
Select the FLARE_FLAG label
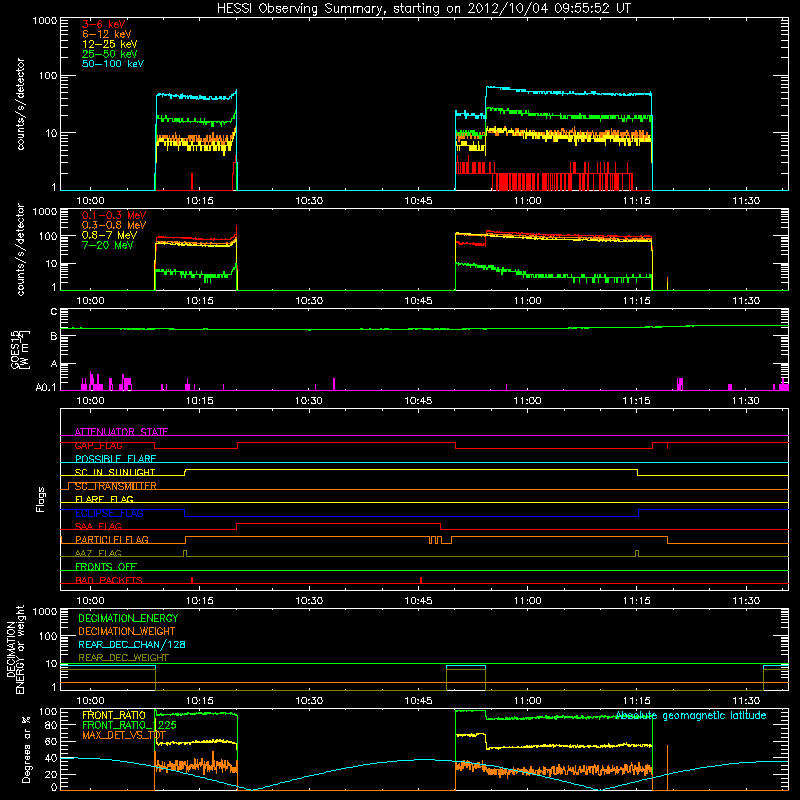104,499
